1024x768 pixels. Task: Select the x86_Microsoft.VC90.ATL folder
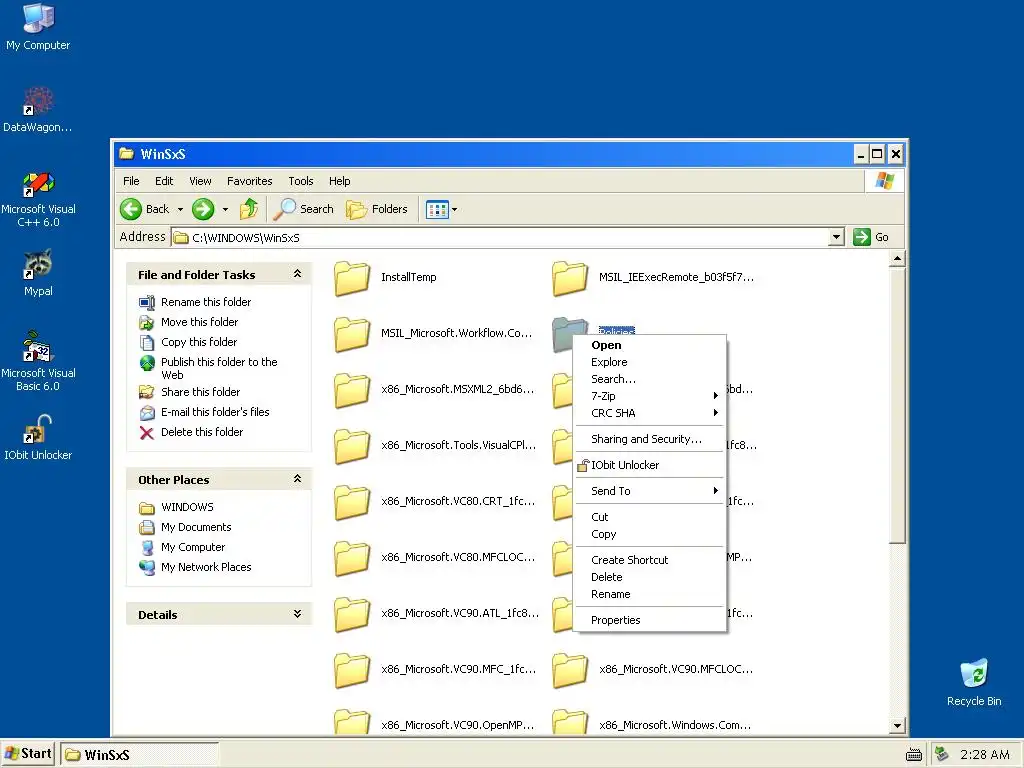click(x=436, y=614)
